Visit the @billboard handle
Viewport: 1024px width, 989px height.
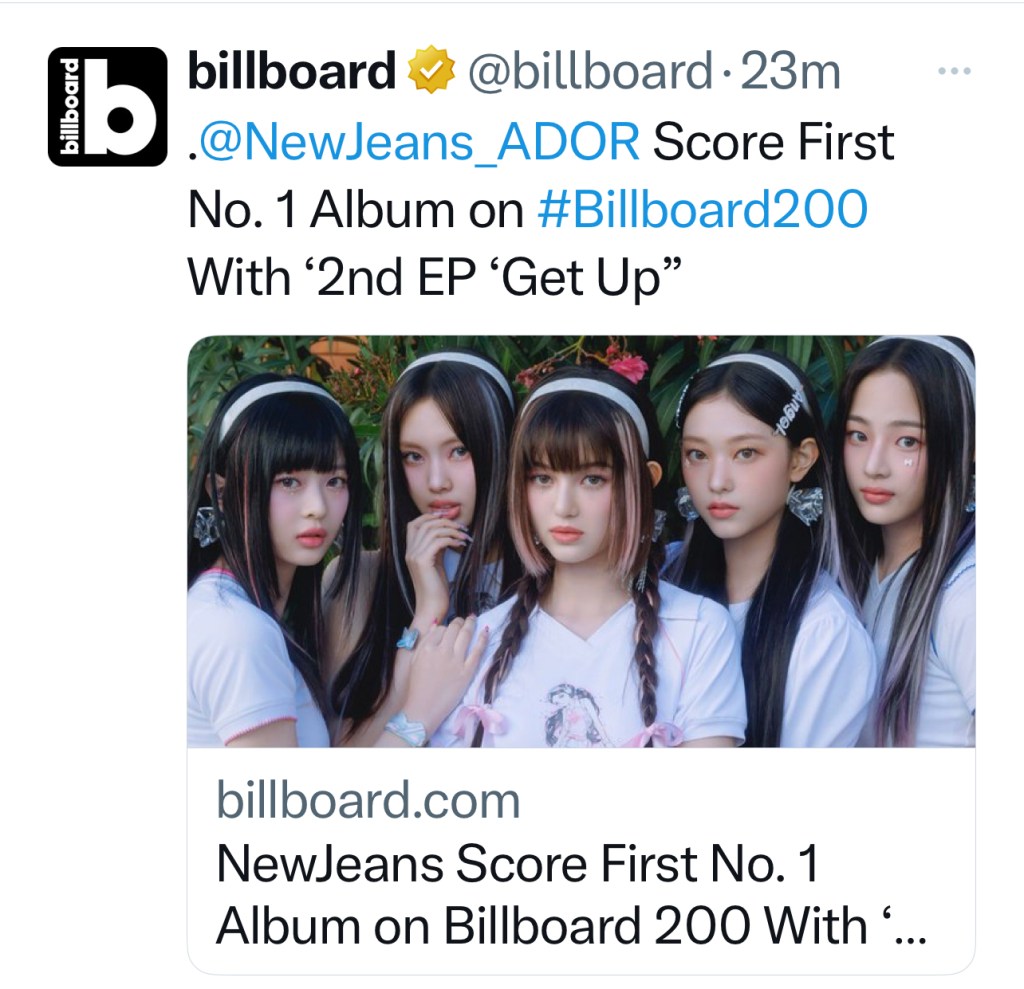(590, 71)
